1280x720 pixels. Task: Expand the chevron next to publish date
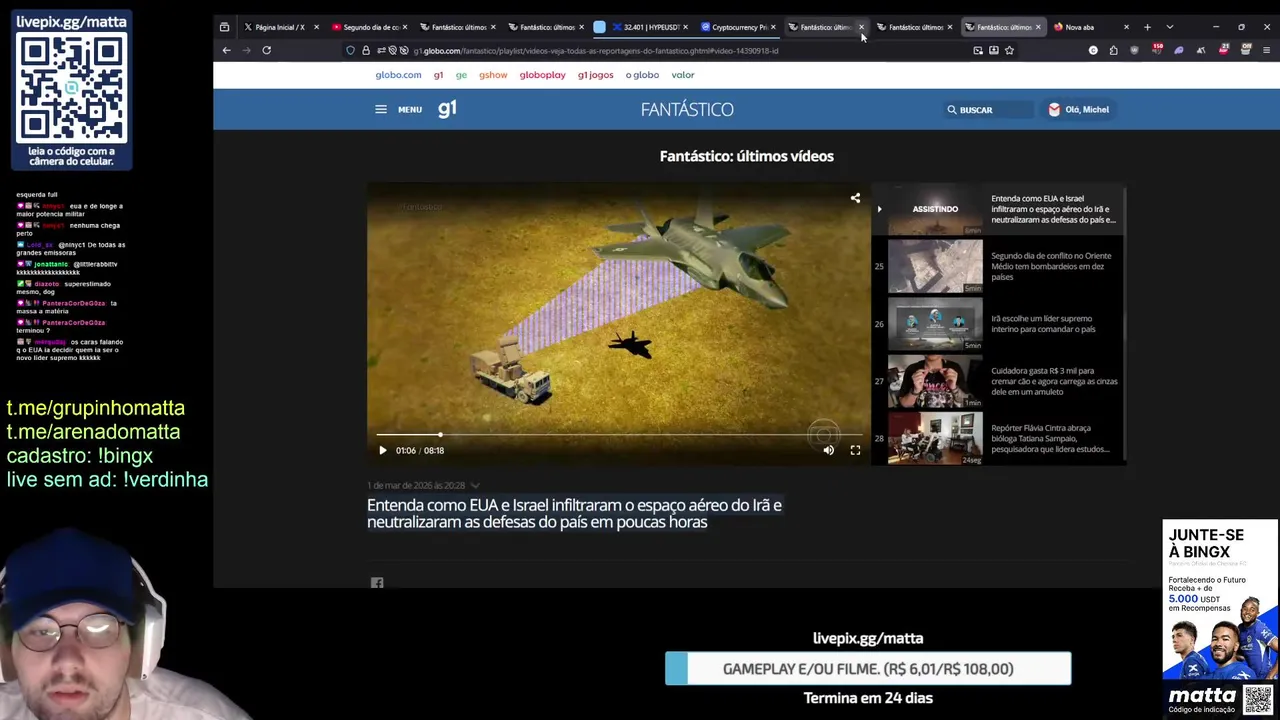pos(475,486)
